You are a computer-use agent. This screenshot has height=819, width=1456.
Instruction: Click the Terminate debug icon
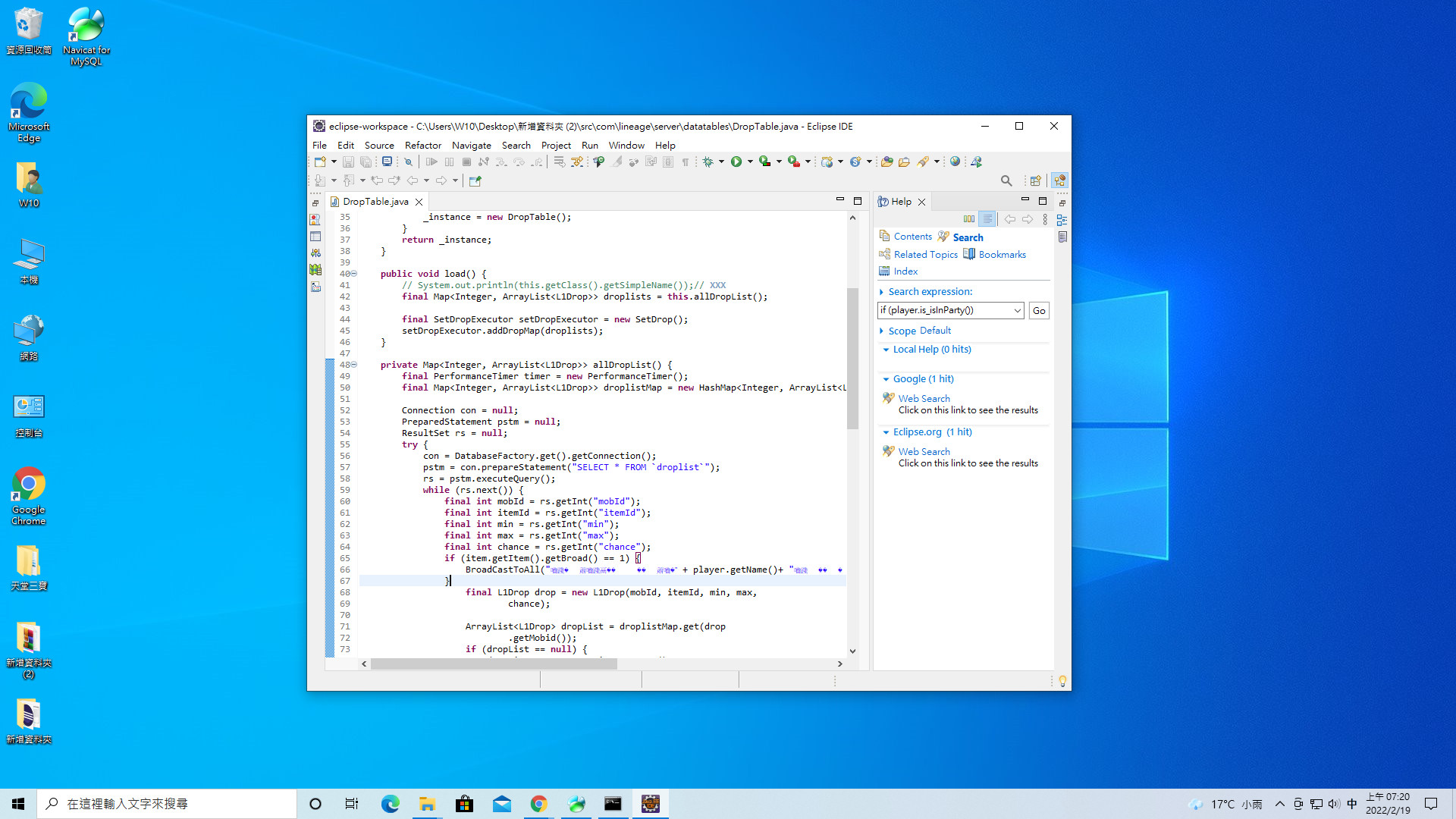coord(466,162)
